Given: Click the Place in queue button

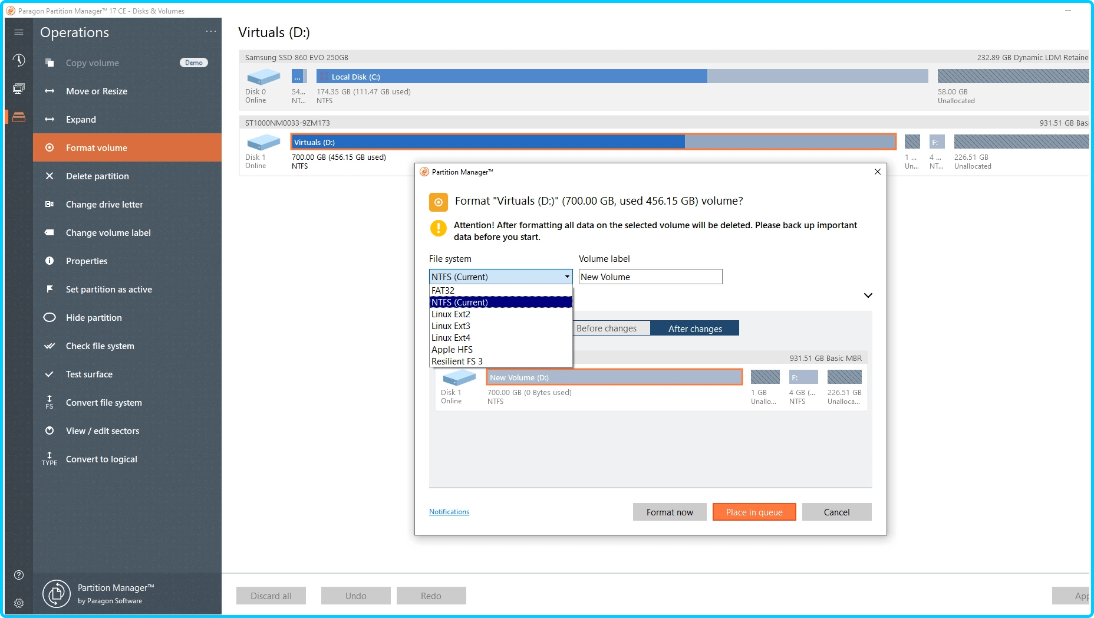Looking at the screenshot, I should click(754, 512).
